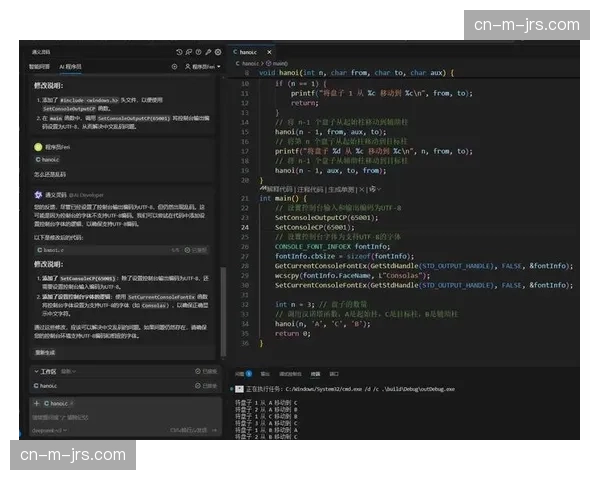Viewport: 600px width, 480px height.
Task: Click the icon next to chat history
Action: click(x=189, y=51)
